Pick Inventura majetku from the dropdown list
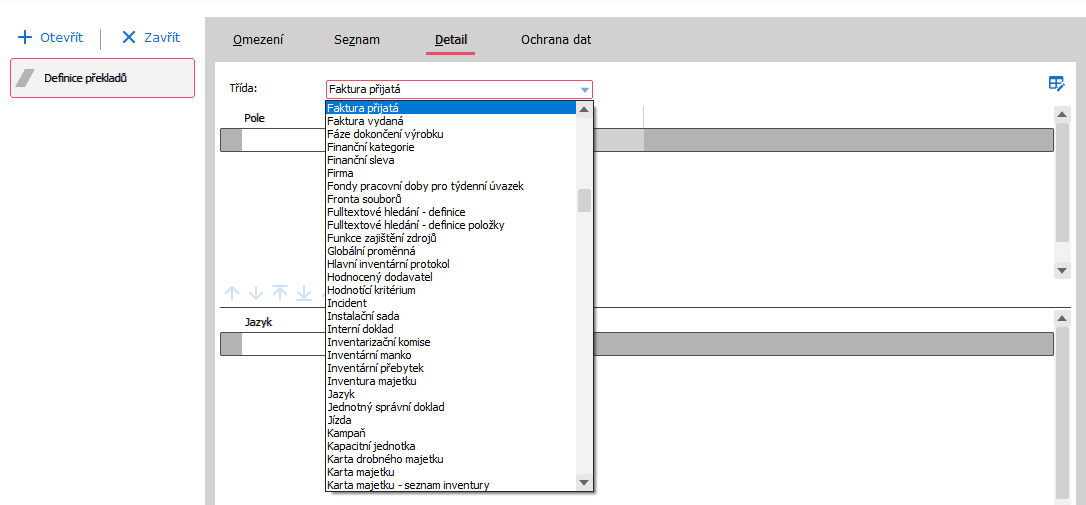The image size is (1086, 505). (x=371, y=381)
